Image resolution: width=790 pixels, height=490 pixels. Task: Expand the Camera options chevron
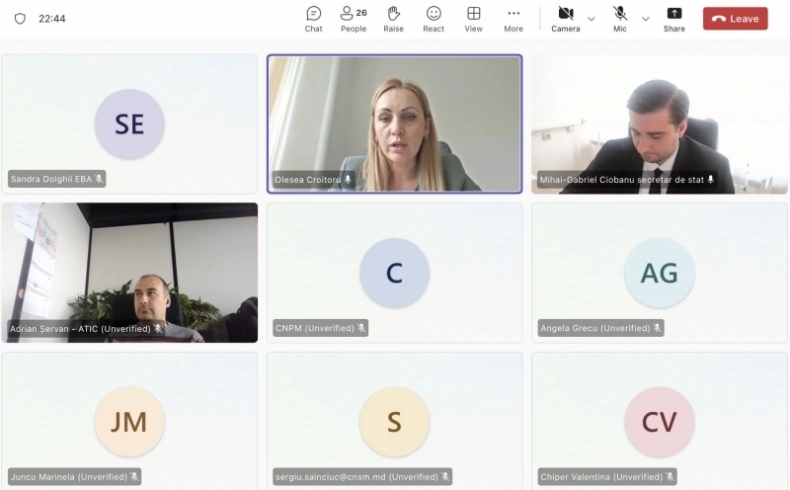click(x=591, y=19)
